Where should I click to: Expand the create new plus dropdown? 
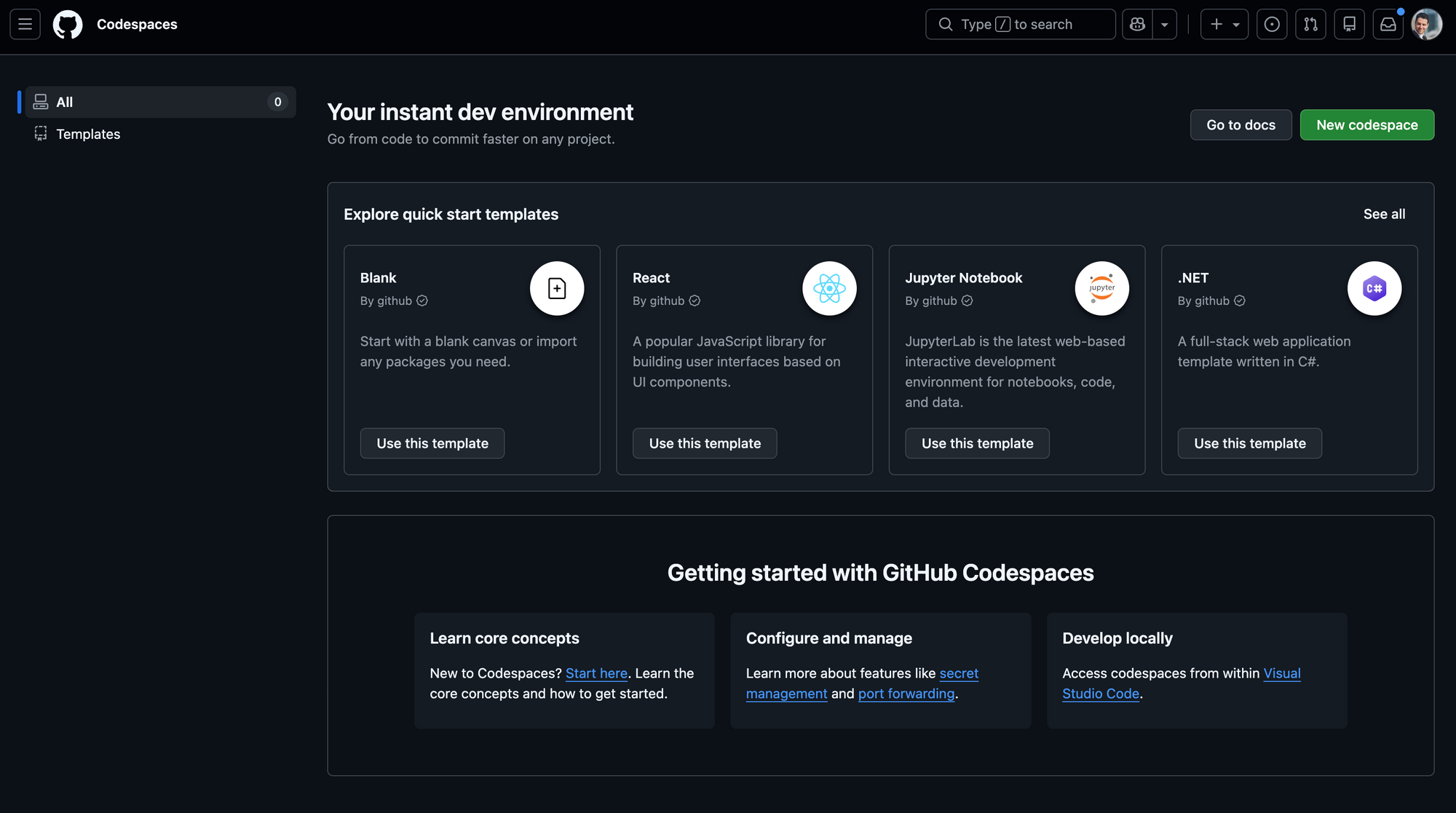click(1224, 24)
